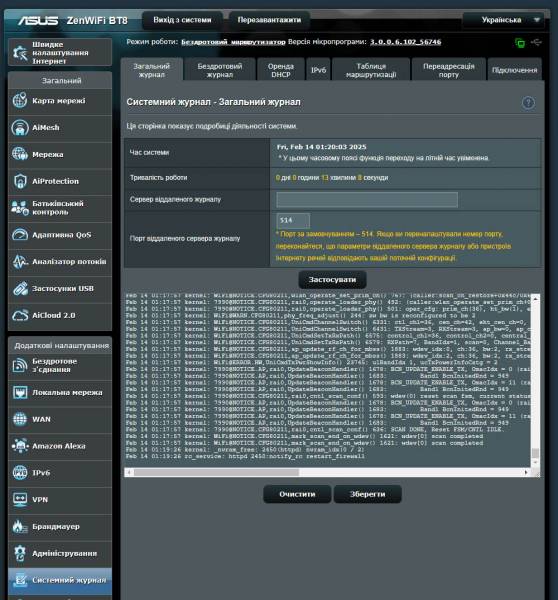Open the Адміністрування gear icon
The width and height of the screenshot is (558, 600).
coord(20,553)
